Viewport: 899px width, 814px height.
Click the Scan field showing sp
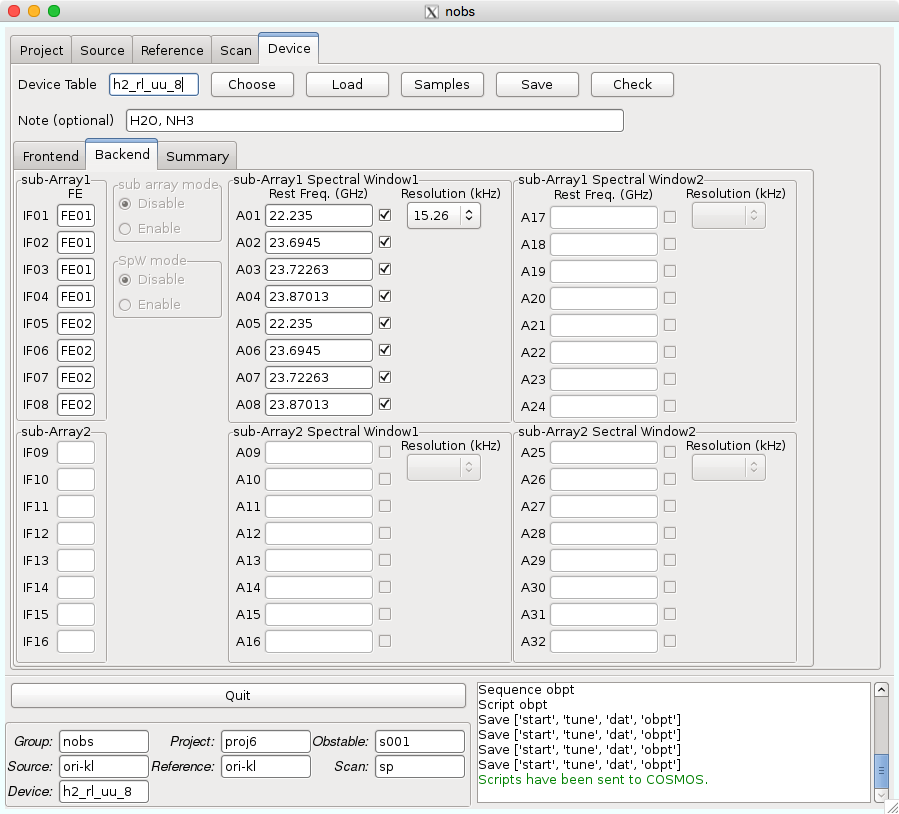point(420,766)
